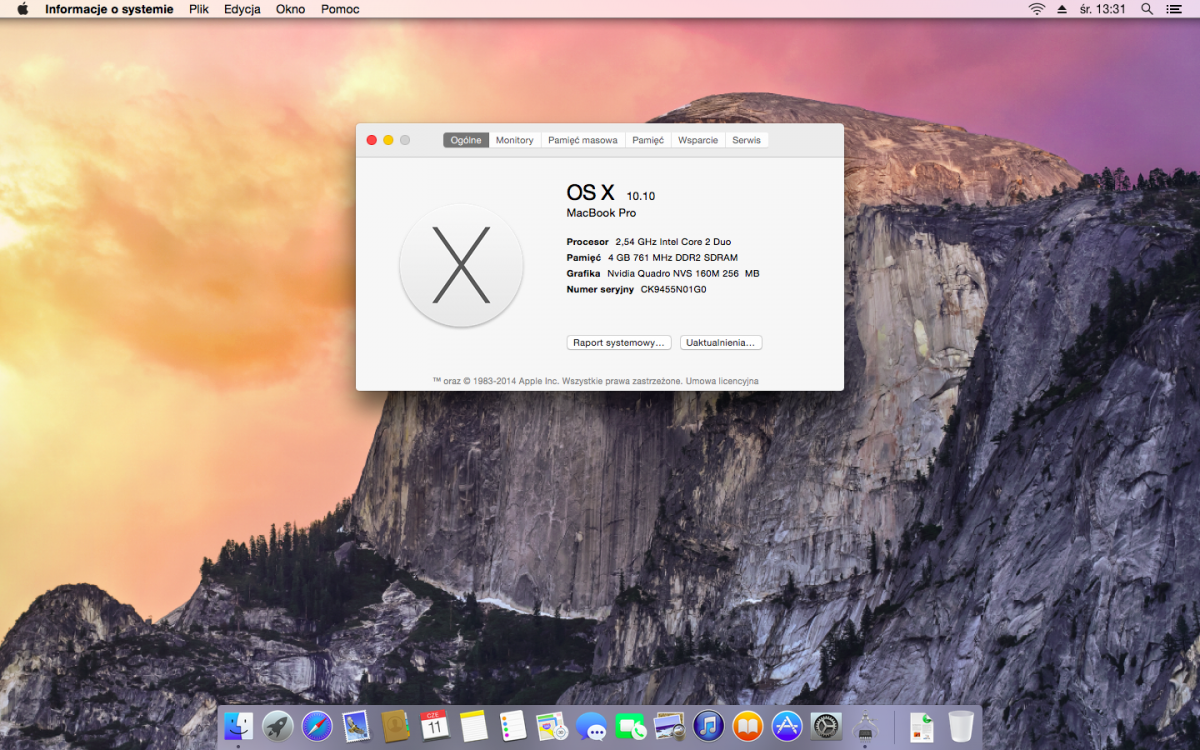Click the Uaktualnienia button

(720, 342)
